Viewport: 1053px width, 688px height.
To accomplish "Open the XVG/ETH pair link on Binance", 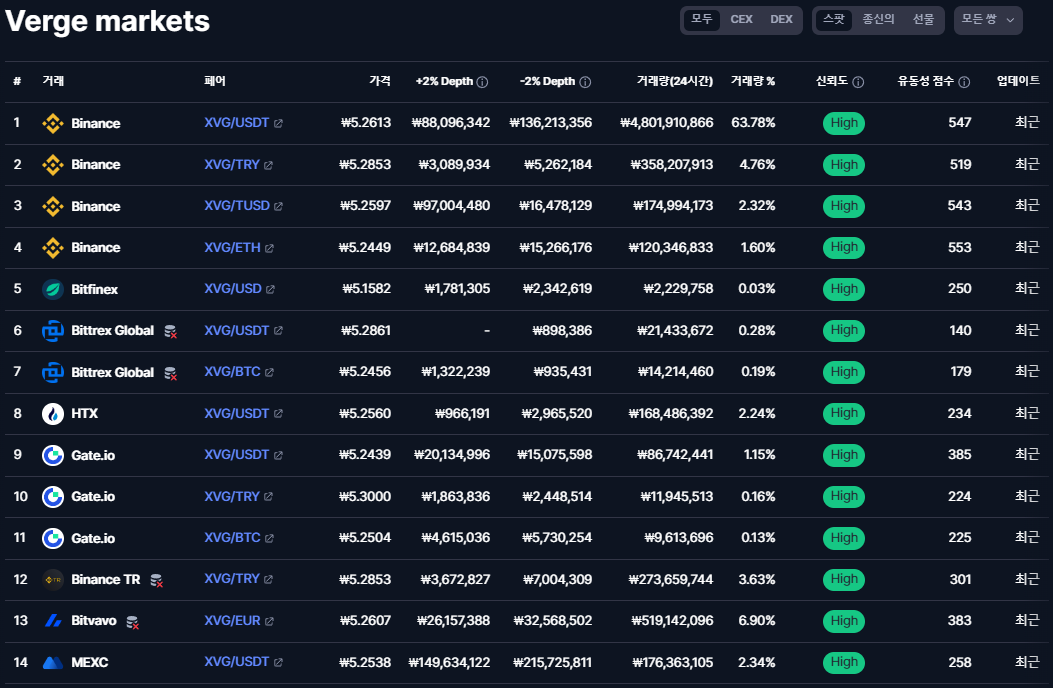I will click(x=232, y=247).
